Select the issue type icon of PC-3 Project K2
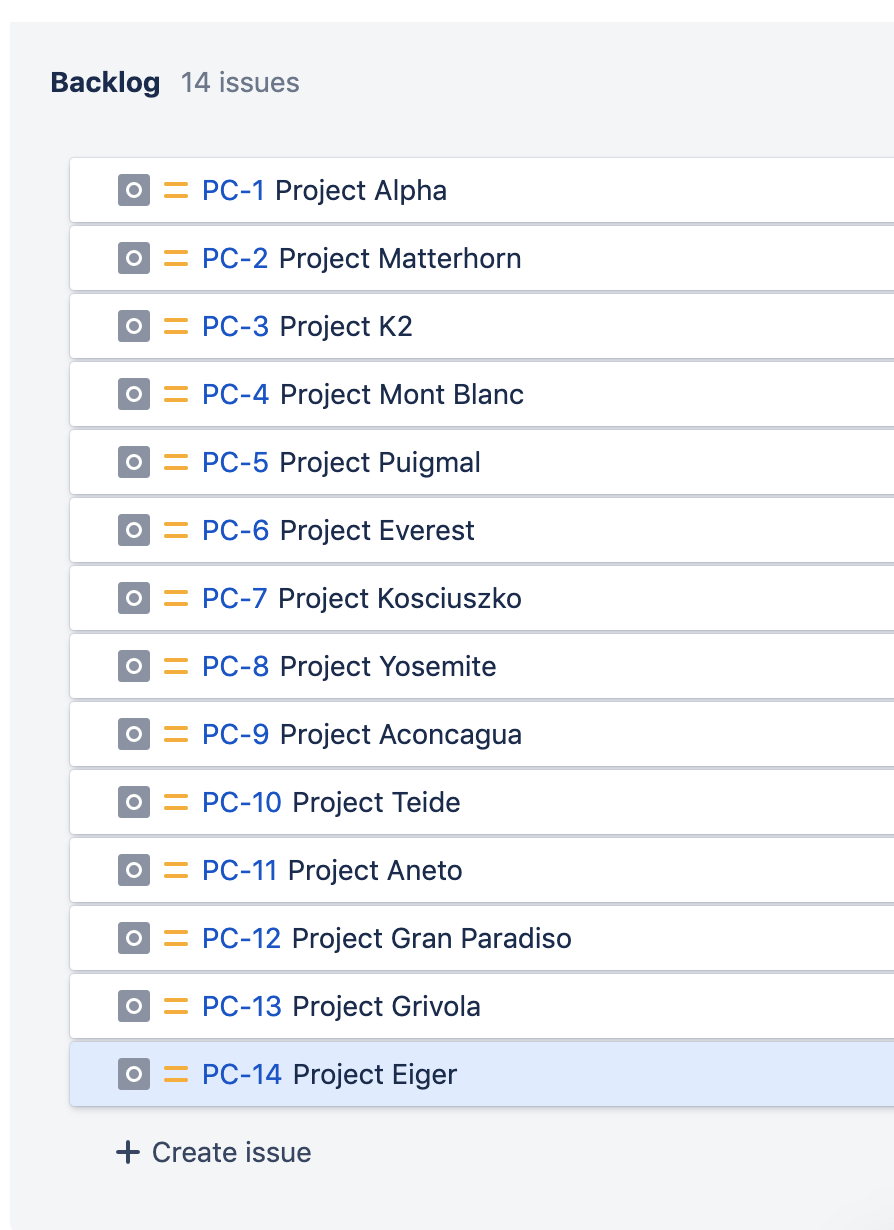The height and width of the screenshot is (1230, 894). click(x=133, y=326)
